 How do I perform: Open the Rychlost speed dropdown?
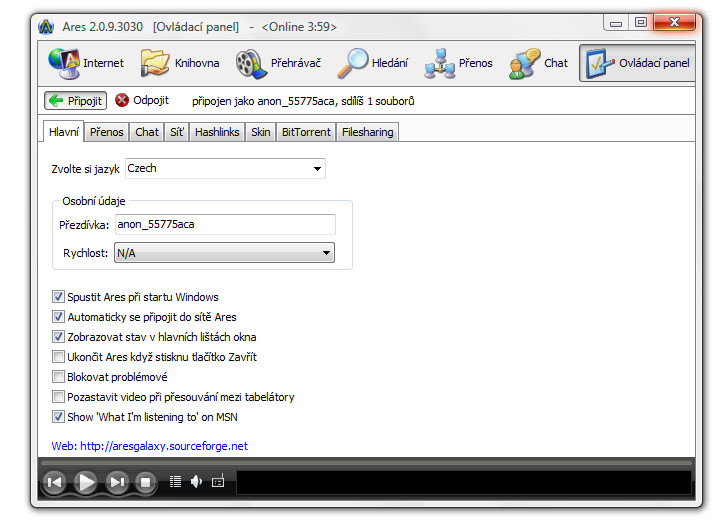(x=224, y=252)
